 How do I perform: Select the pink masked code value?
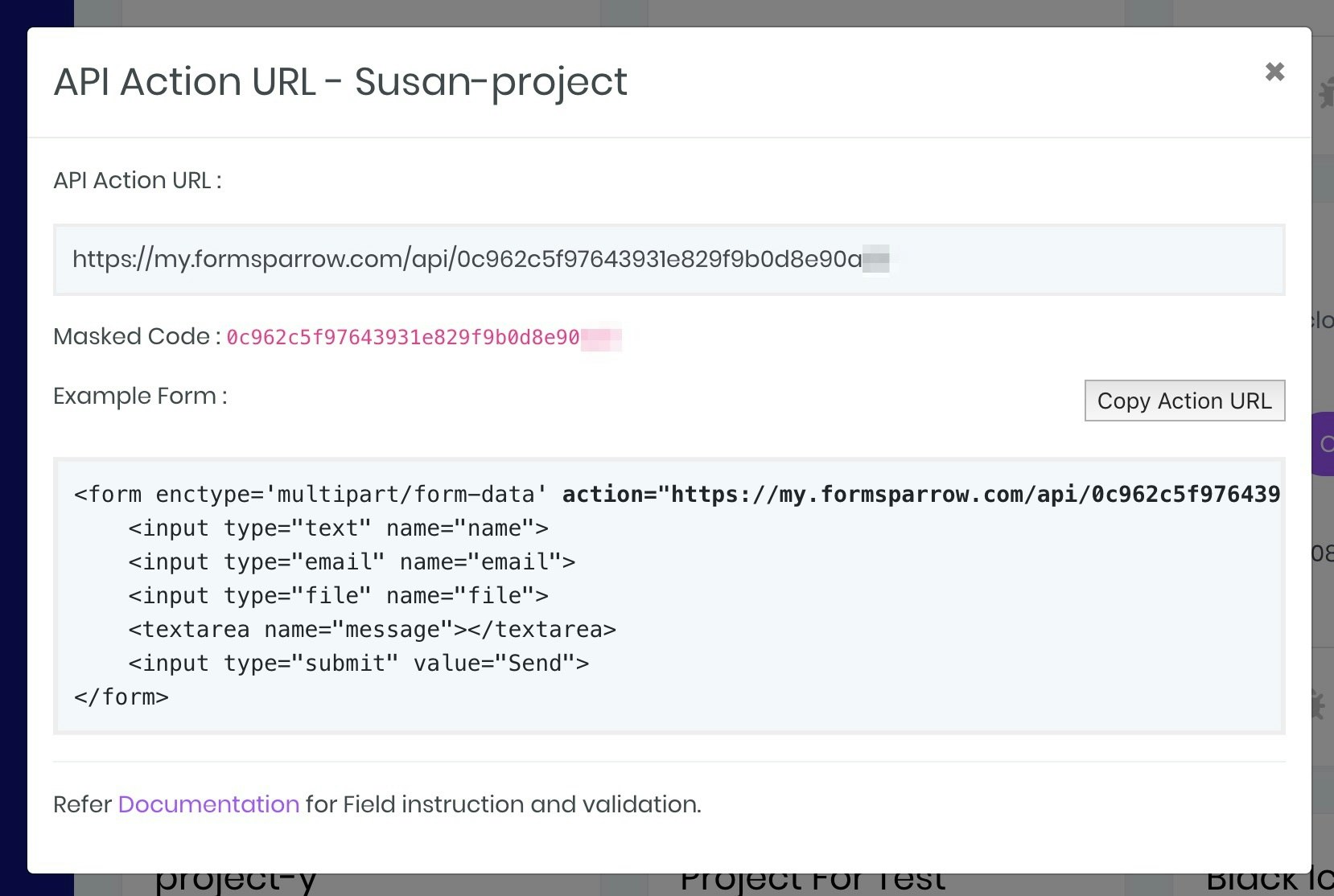(402, 337)
